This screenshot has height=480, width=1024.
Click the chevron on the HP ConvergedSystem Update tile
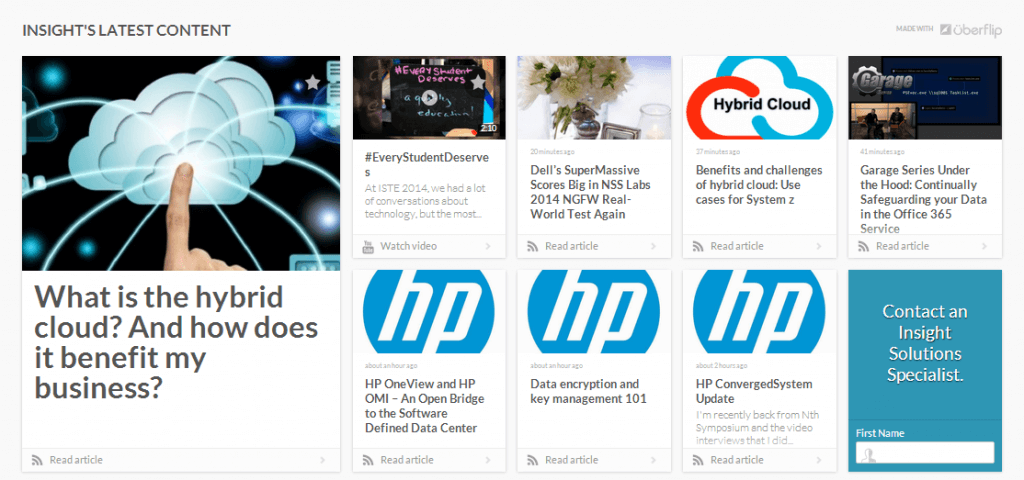[x=818, y=460]
